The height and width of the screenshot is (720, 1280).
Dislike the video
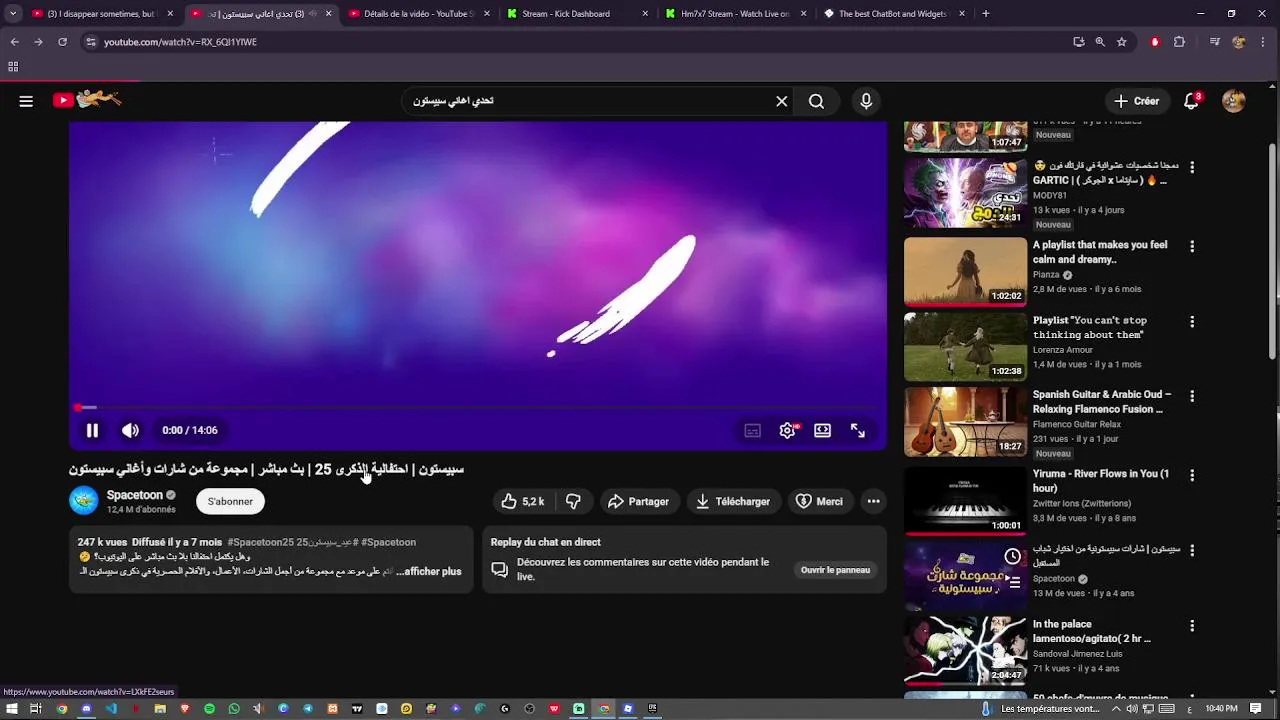point(573,501)
